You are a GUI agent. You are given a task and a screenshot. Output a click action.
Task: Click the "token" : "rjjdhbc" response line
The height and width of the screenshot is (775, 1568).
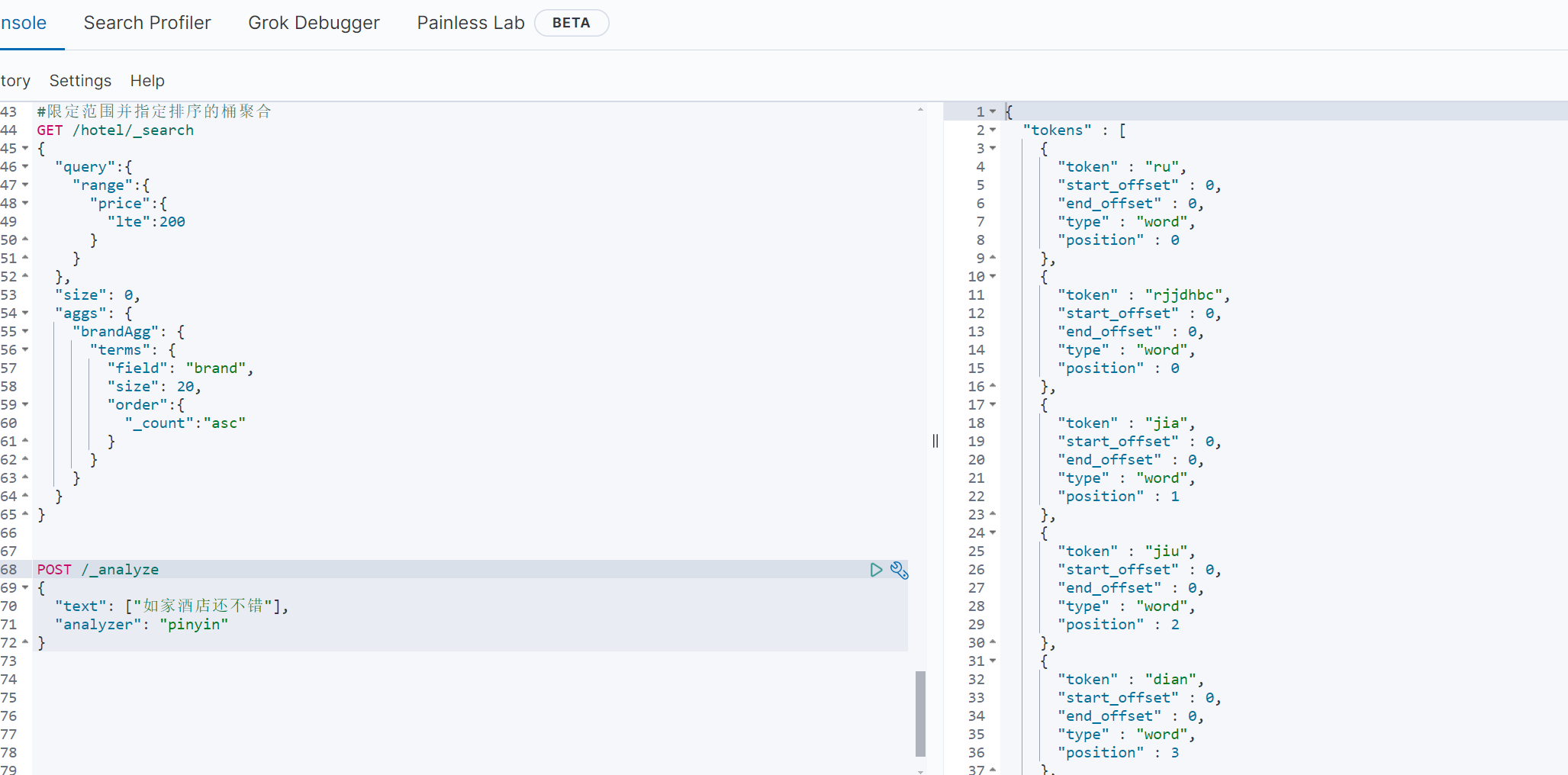[1144, 295]
